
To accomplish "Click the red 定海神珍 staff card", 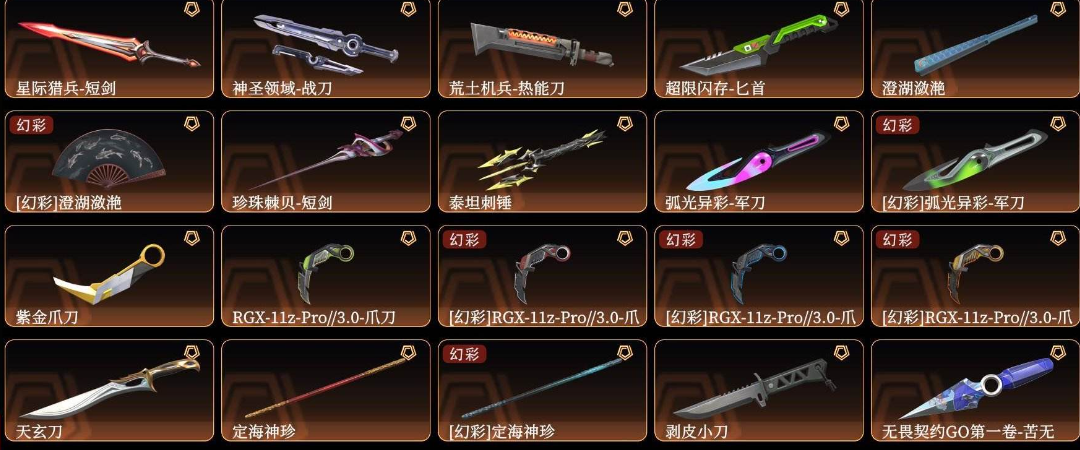I will pyautogui.click(x=326, y=390).
